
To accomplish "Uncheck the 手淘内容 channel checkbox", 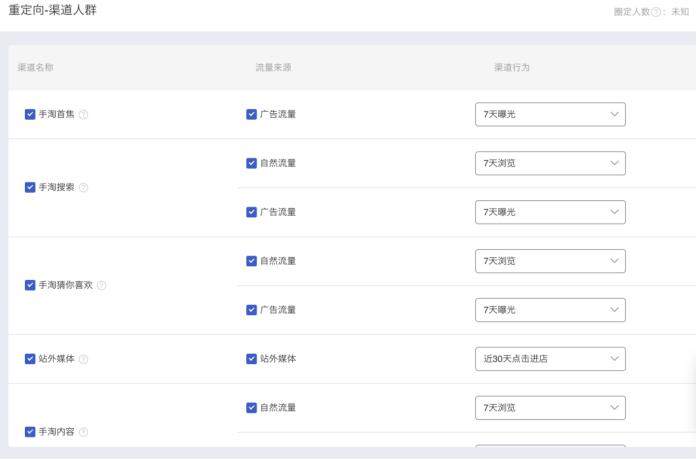I will (x=30, y=432).
